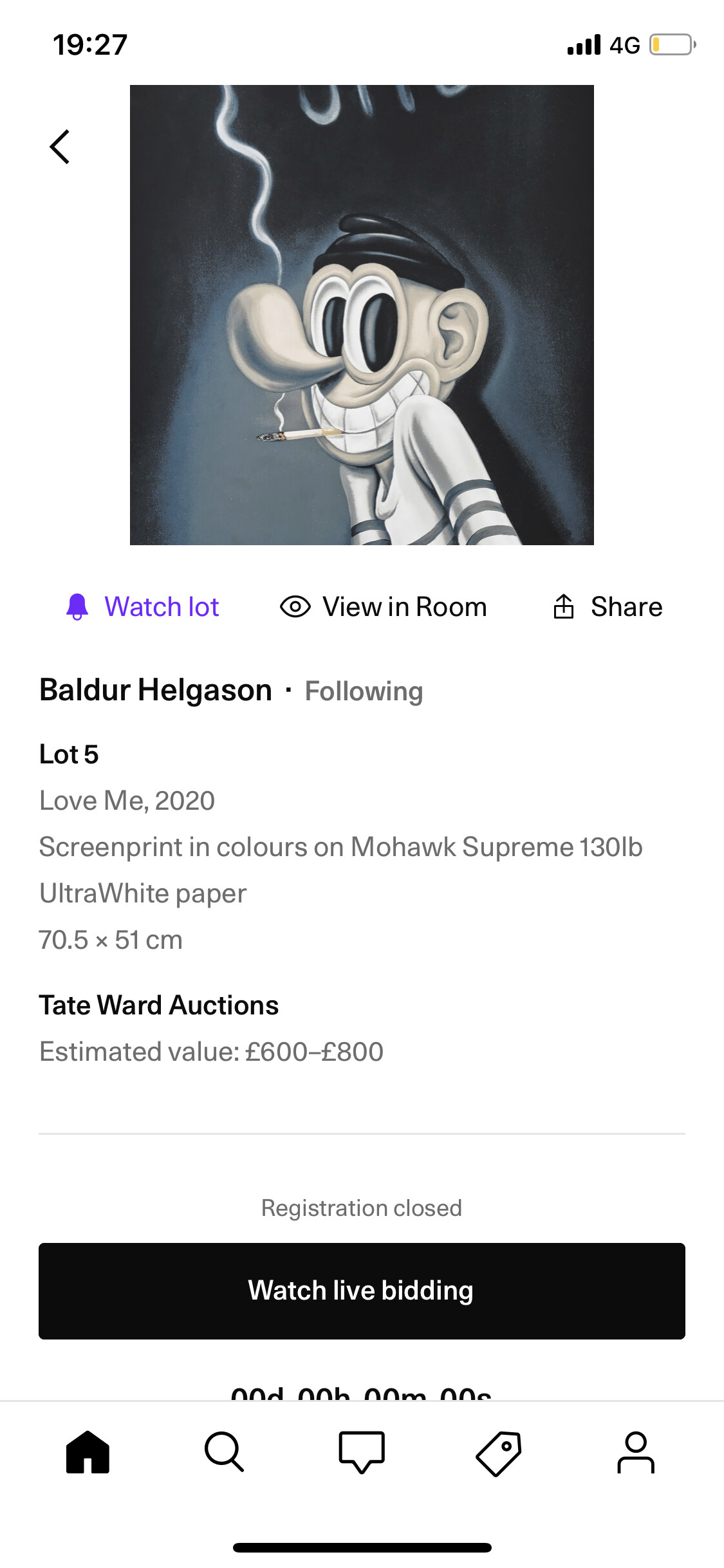
Task: Toggle Following for Baldur Helgason
Action: click(x=364, y=691)
